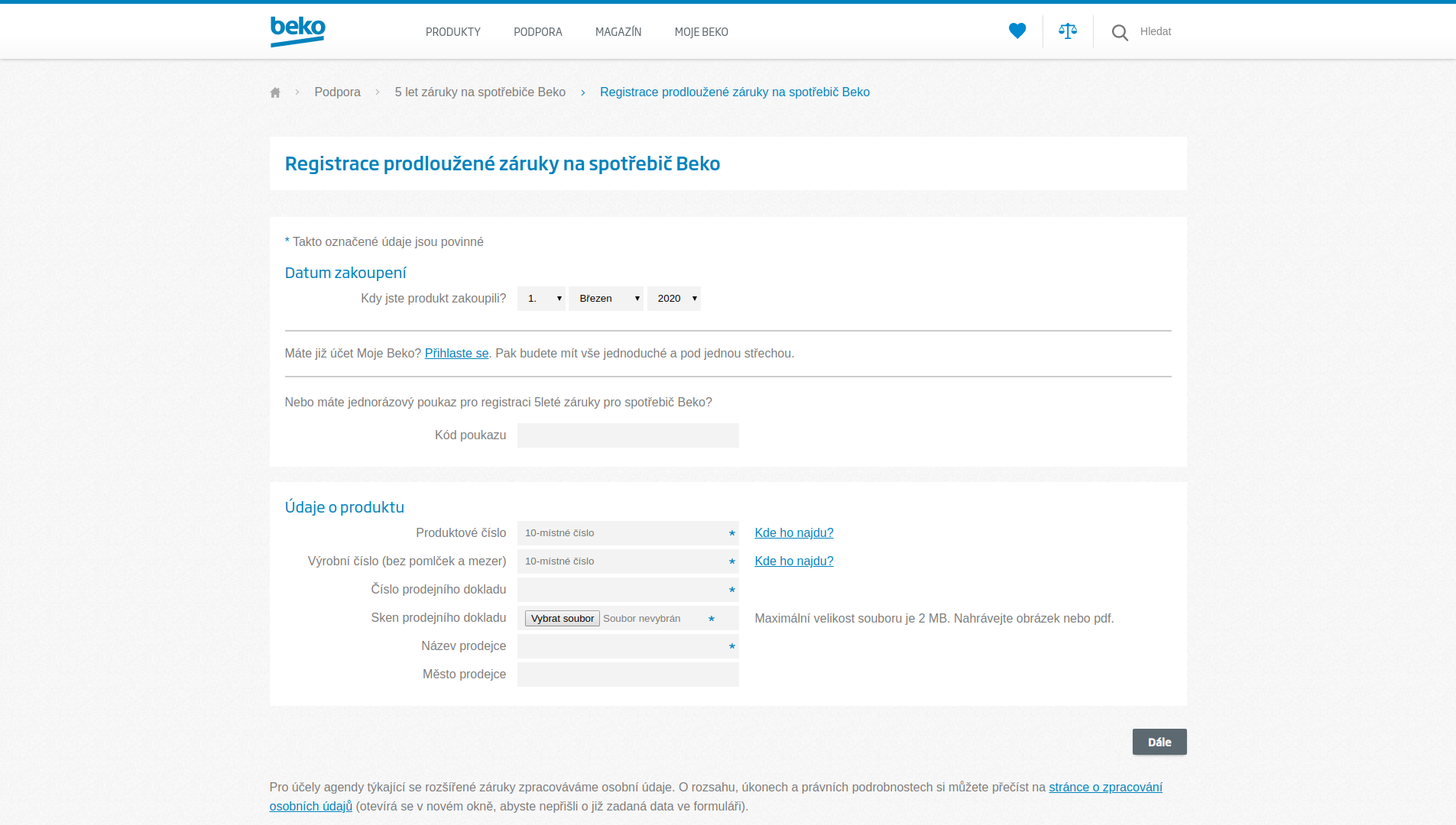Viewport: 1456px width, 825px height.
Task: Expand the year dropdown showing 2020
Action: [674, 299]
